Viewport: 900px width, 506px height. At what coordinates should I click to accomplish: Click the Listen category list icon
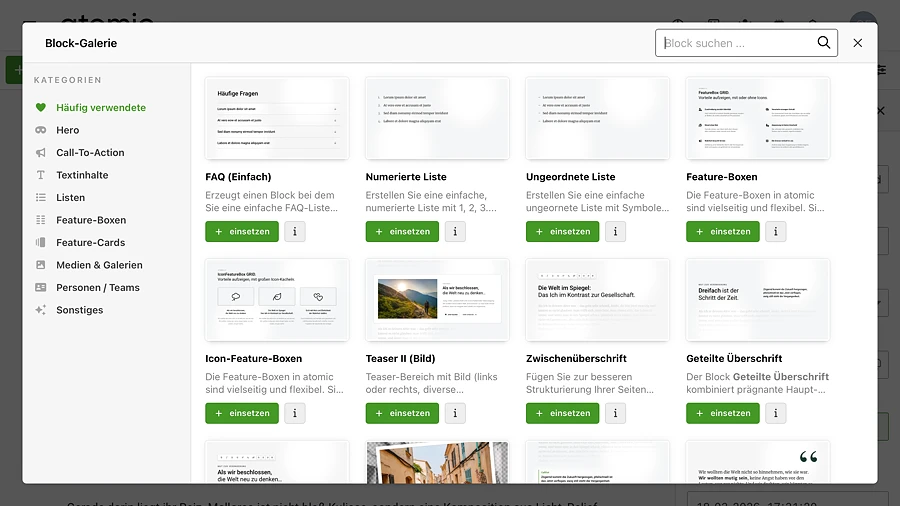tap(41, 198)
